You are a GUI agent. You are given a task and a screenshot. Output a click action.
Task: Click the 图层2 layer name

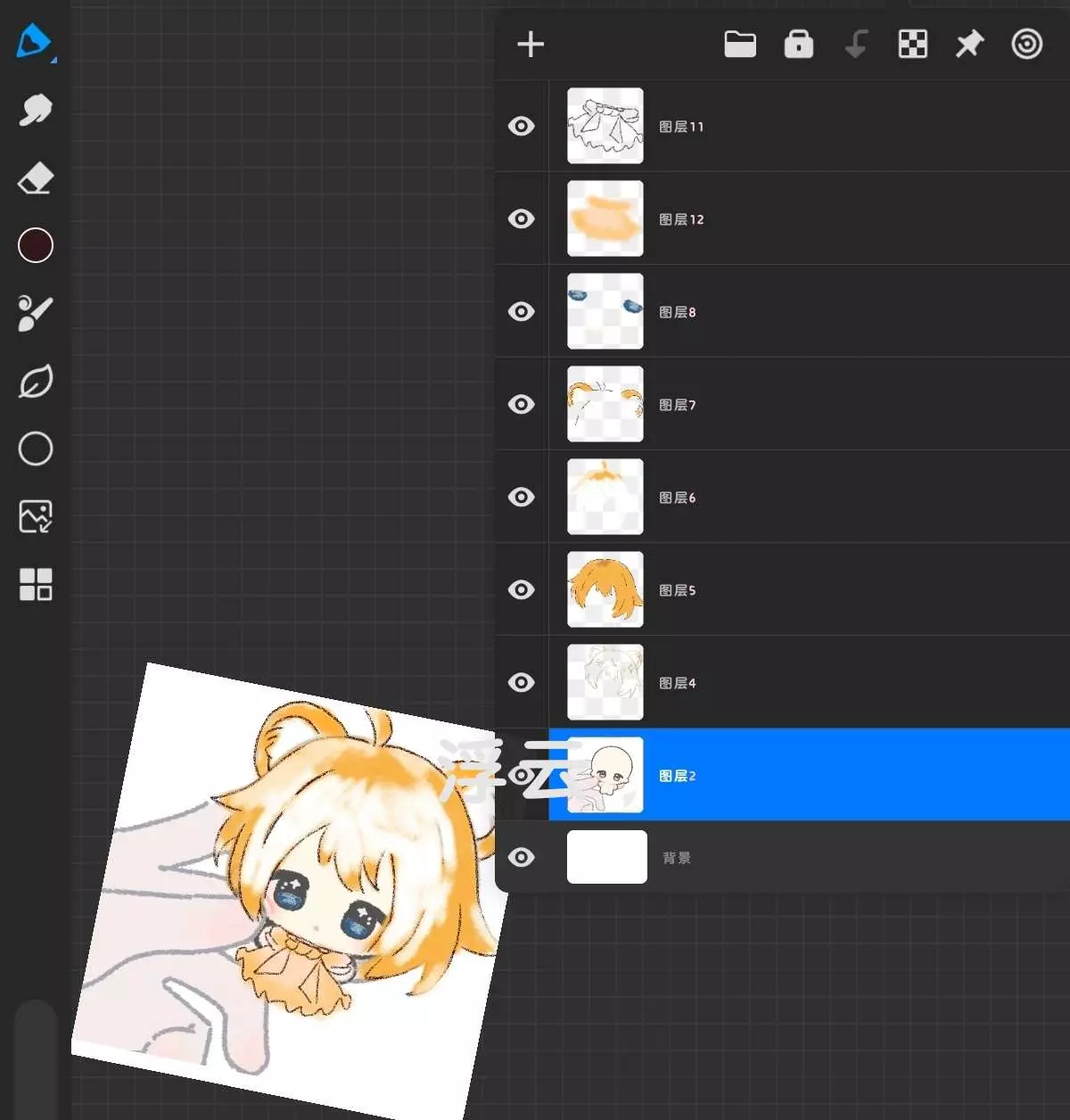pos(677,776)
